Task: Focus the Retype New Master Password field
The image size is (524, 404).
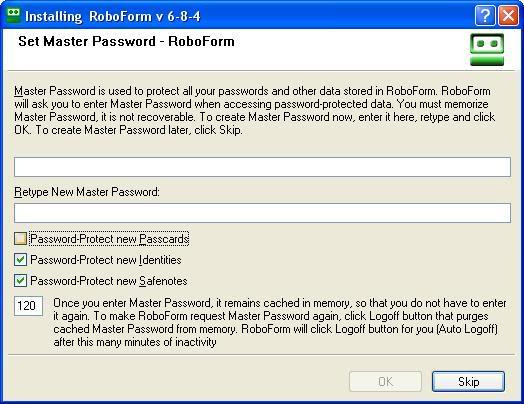Action: click(262, 213)
